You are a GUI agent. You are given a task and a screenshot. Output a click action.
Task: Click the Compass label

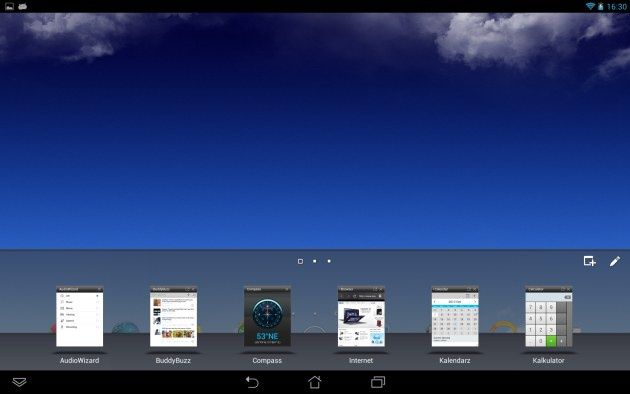(267, 361)
